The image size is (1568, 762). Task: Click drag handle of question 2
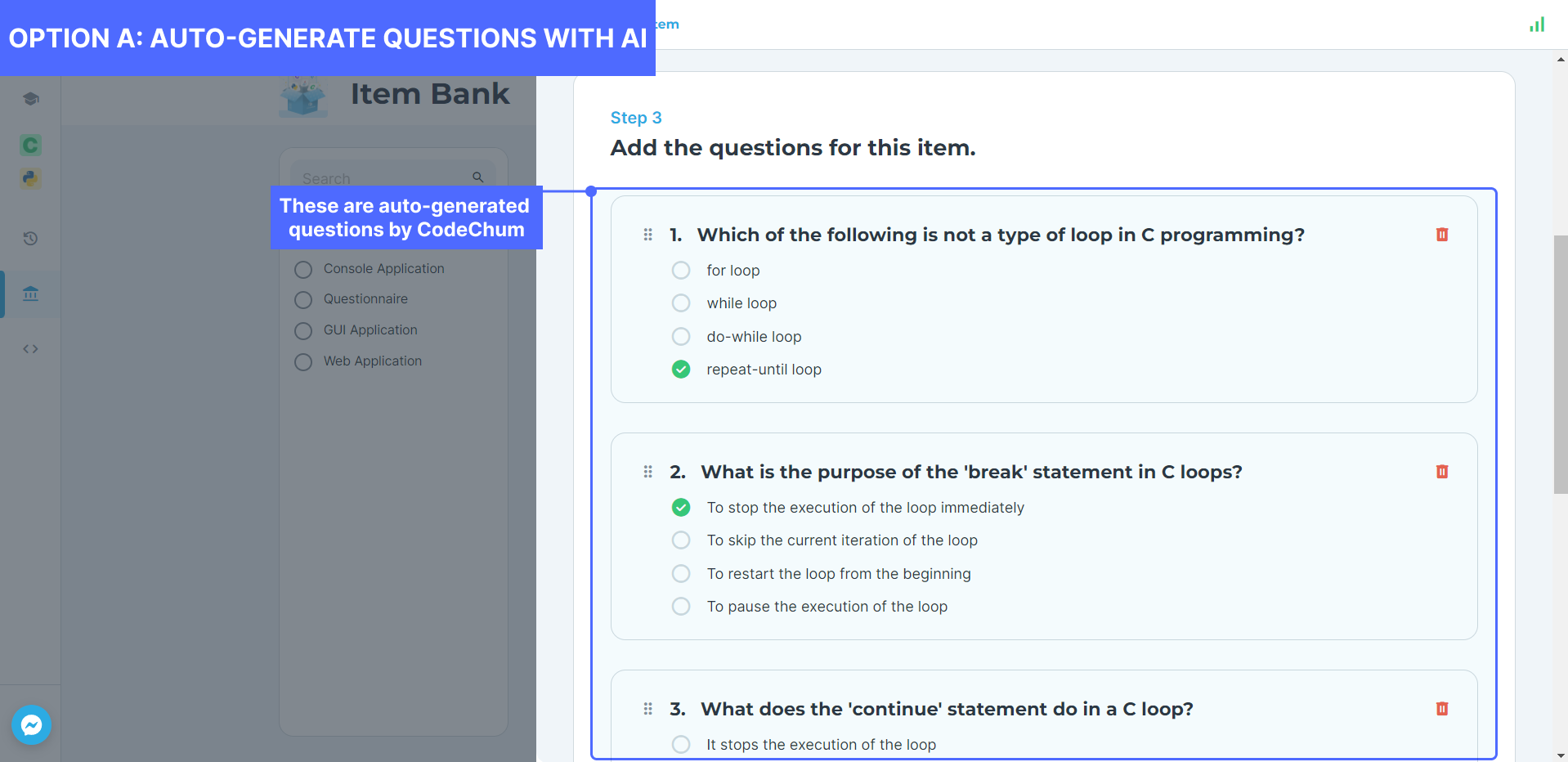coord(648,472)
